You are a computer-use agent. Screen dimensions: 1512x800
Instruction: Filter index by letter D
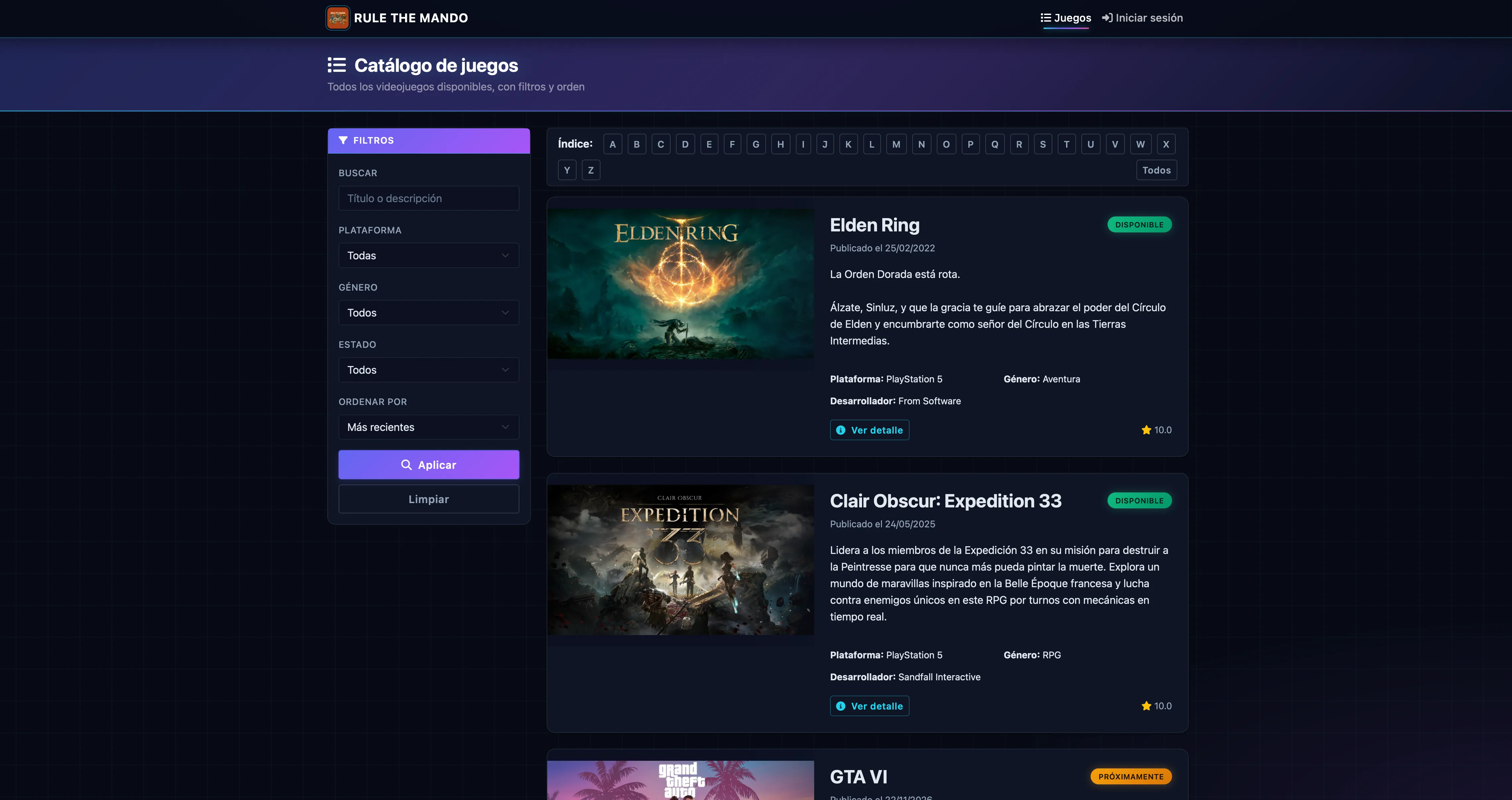pyautogui.click(x=685, y=145)
